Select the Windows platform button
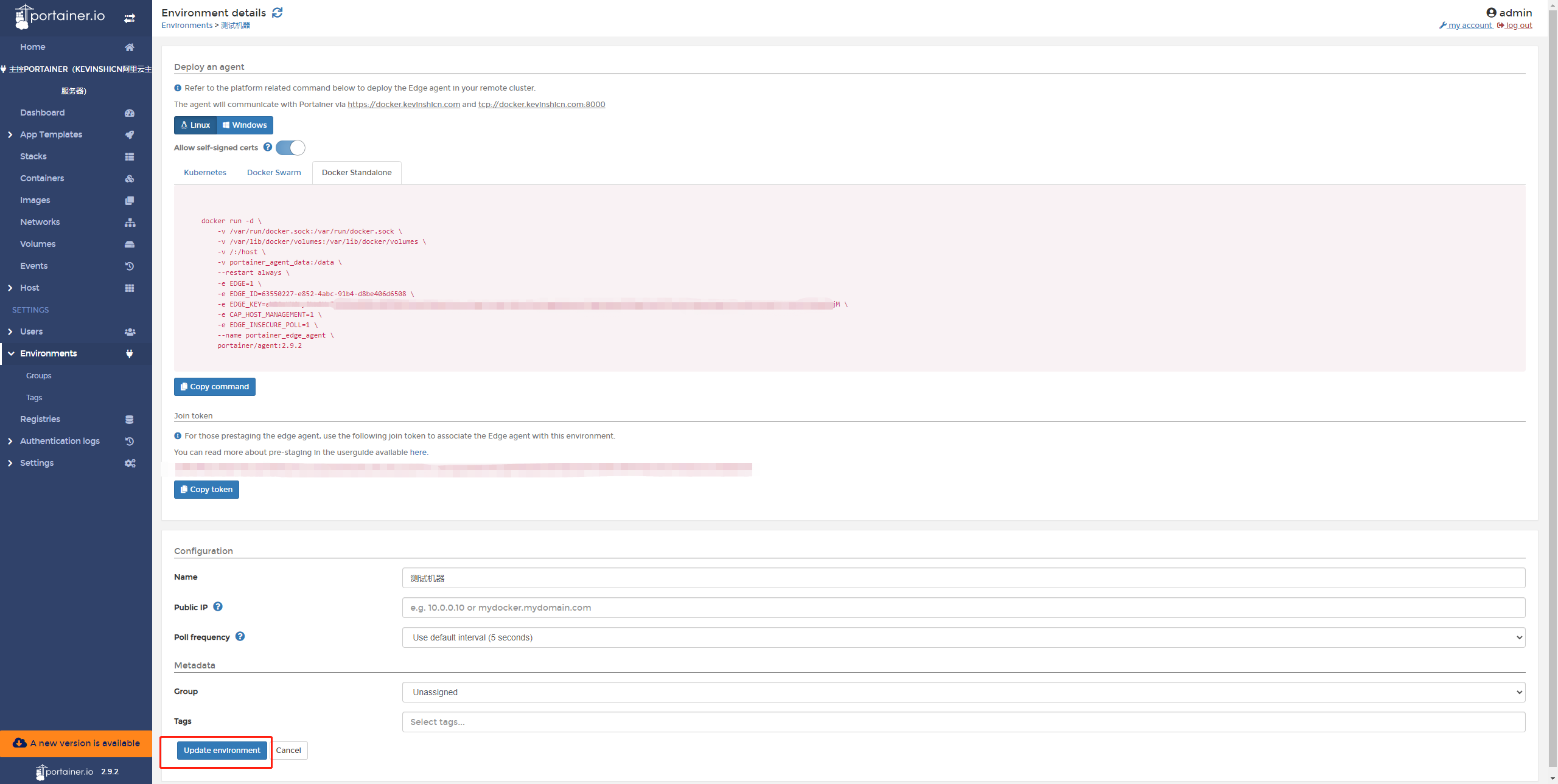The height and width of the screenshot is (784, 1558). [245, 125]
